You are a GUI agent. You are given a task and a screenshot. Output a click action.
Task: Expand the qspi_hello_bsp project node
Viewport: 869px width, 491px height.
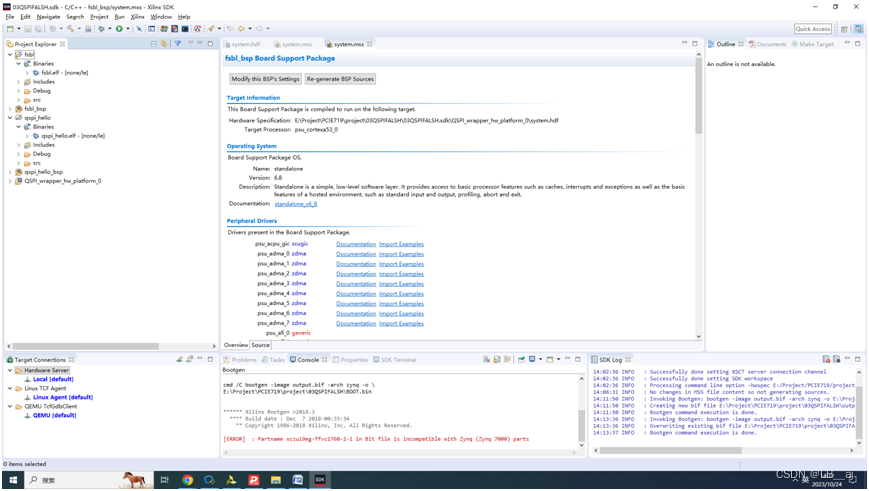[x=10, y=172]
